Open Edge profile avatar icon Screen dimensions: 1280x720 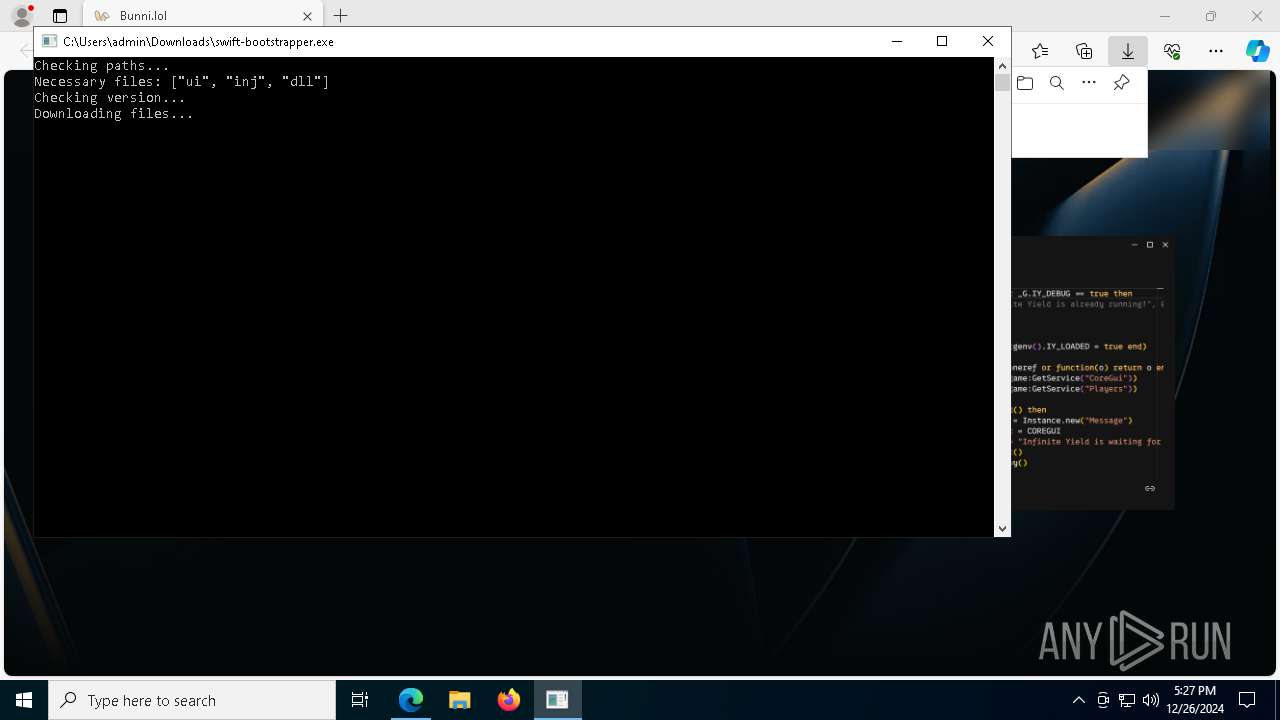pos(22,16)
